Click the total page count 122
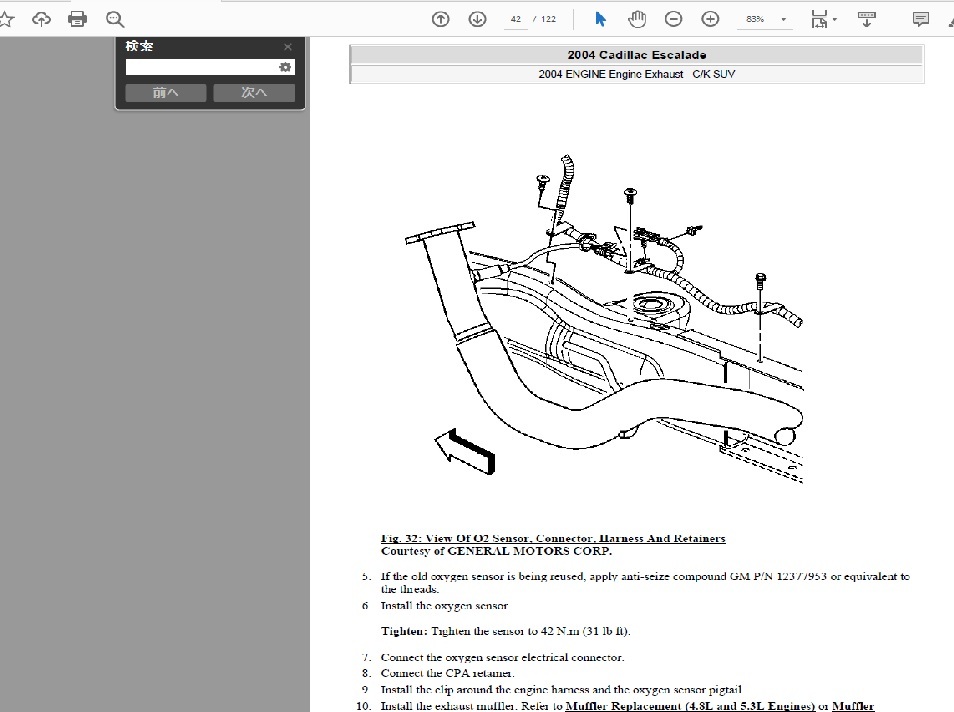This screenshot has height=712, width=954. click(x=548, y=19)
